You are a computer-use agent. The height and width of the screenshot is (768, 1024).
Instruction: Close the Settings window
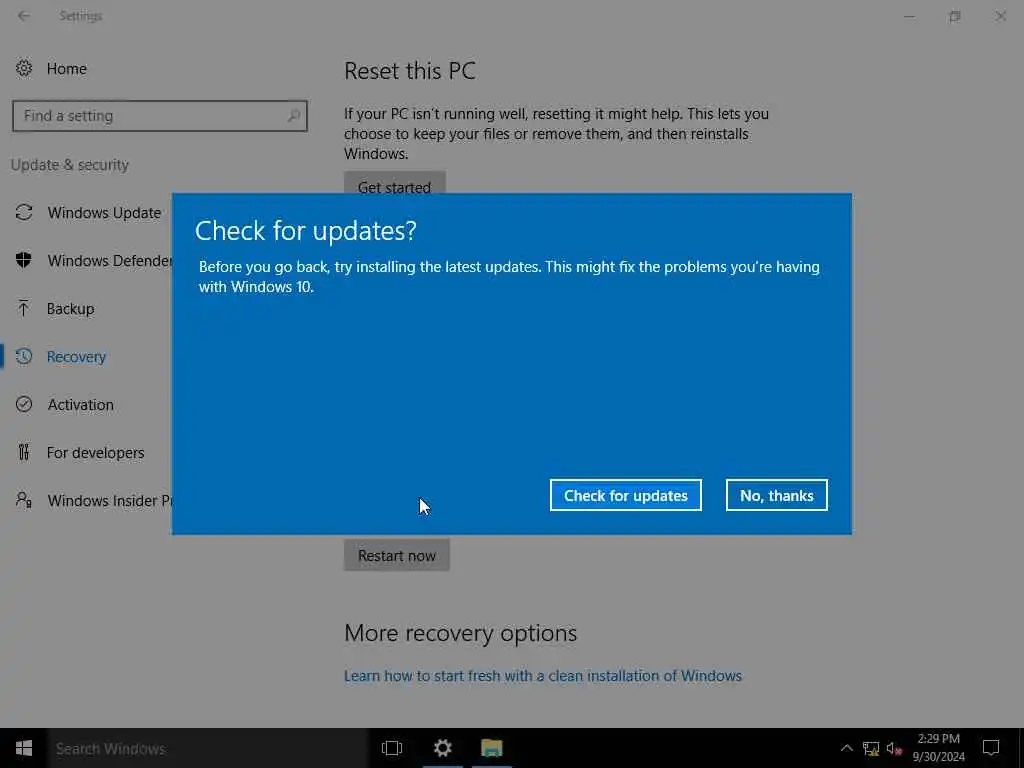[1000, 16]
